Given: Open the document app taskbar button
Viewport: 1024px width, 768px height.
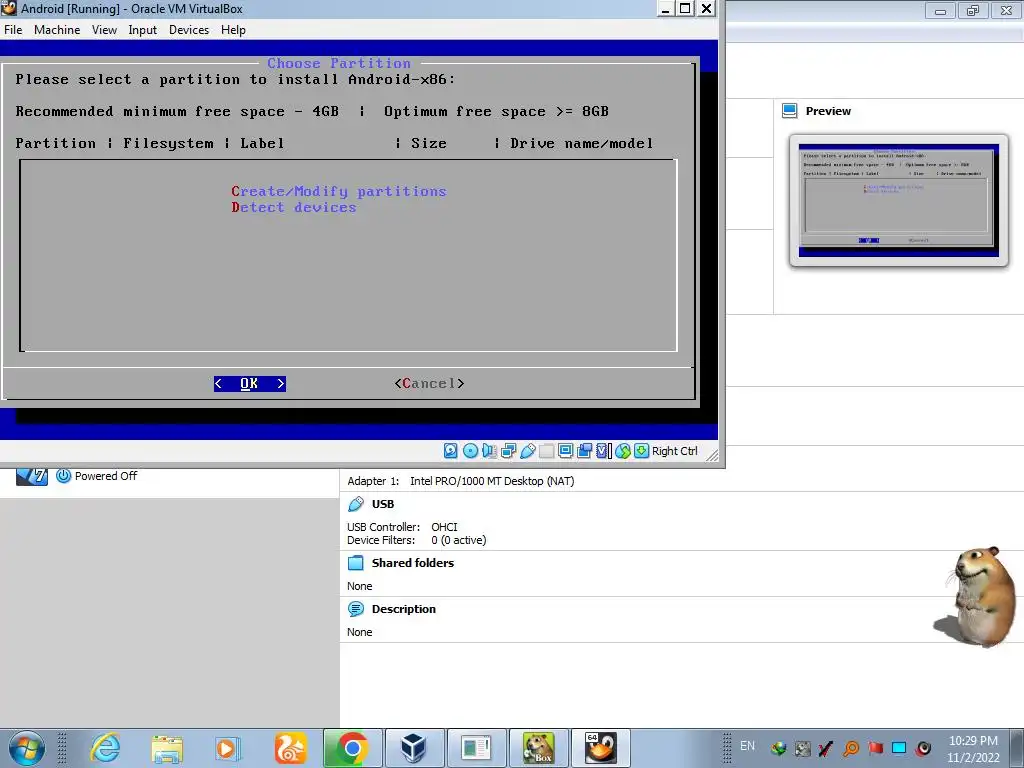Looking at the screenshot, I should [476, 748].
